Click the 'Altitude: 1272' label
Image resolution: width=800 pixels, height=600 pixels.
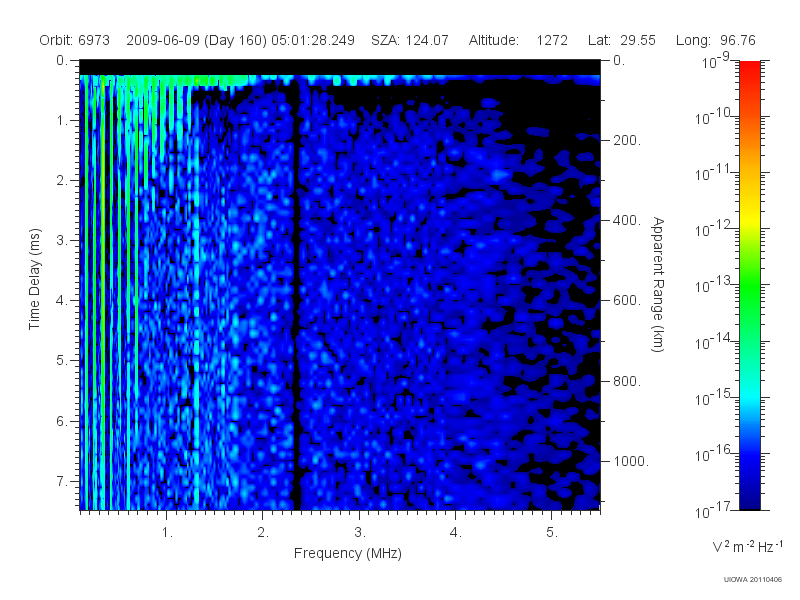518,40
